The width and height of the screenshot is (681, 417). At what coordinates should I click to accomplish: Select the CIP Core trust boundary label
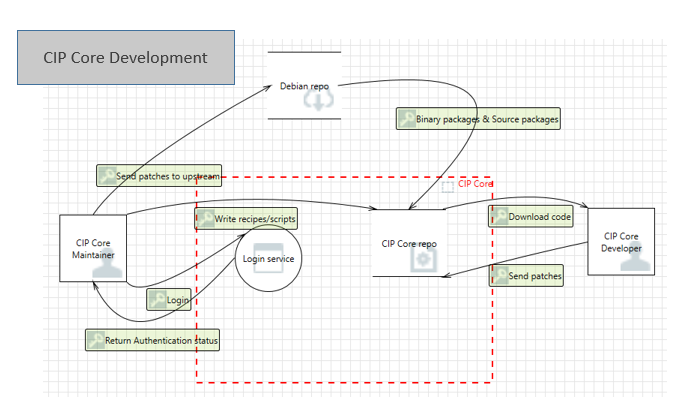point(475,184)
